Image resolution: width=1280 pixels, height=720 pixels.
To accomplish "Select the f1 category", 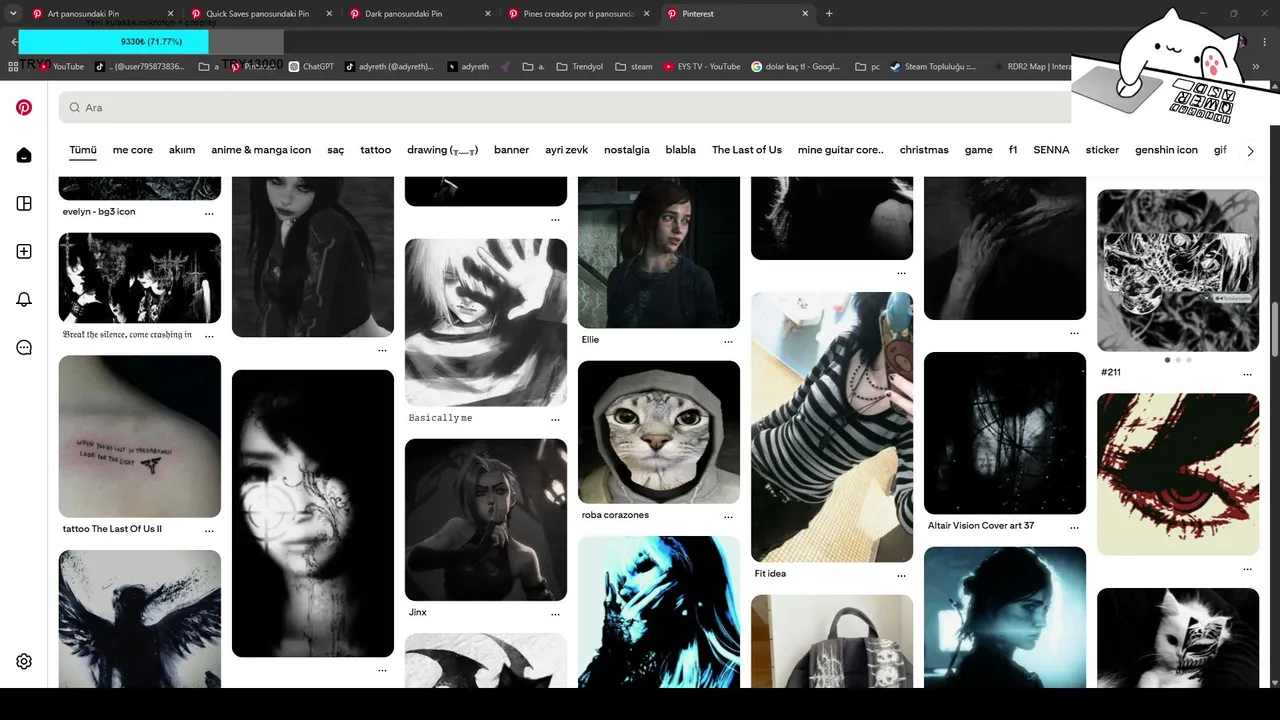I will pyautogui.click(x=1013, y=150).
